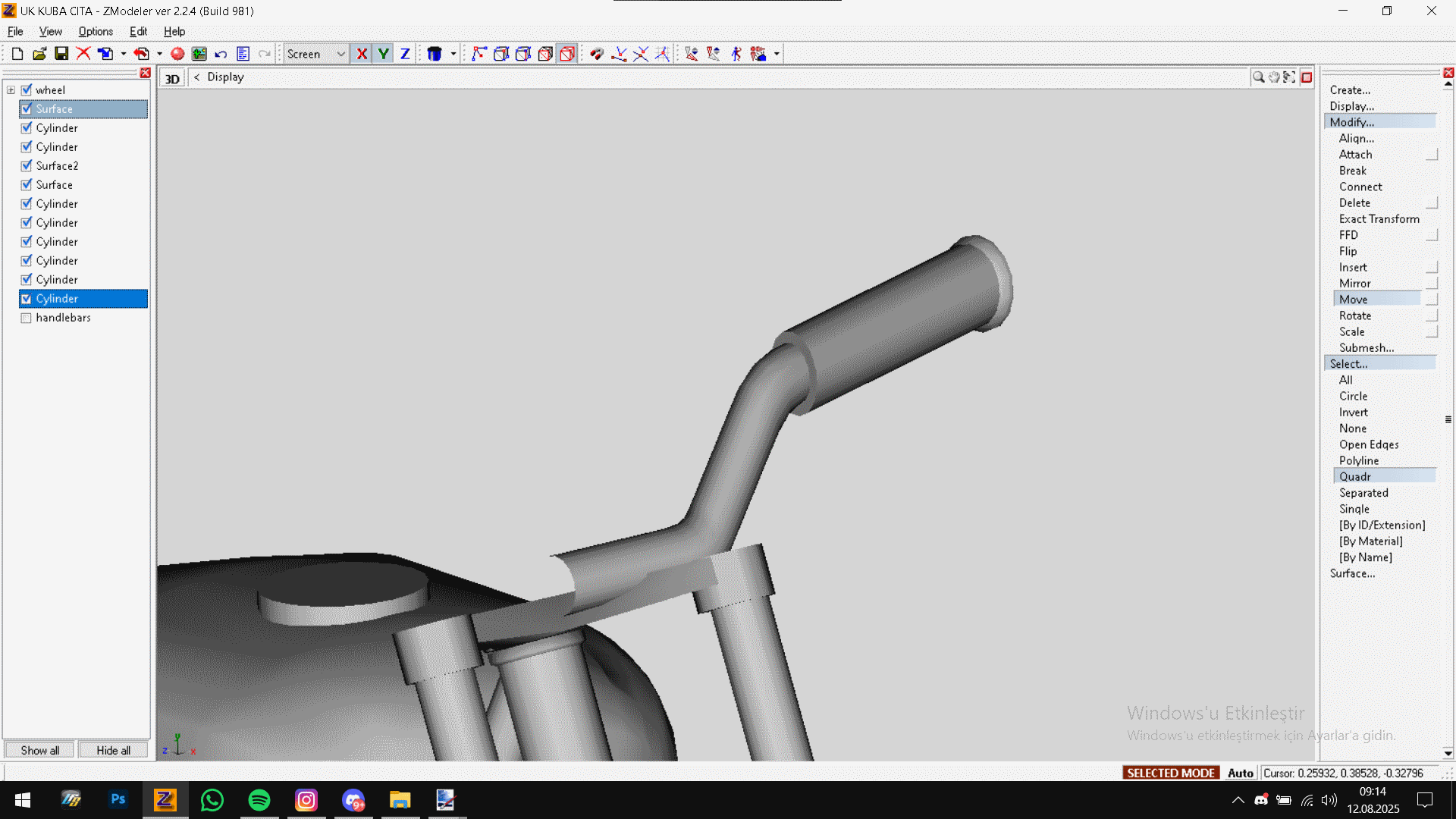This screenshot has height=819, width=1456.
Task: Click the New file icon
Action: 17,54
